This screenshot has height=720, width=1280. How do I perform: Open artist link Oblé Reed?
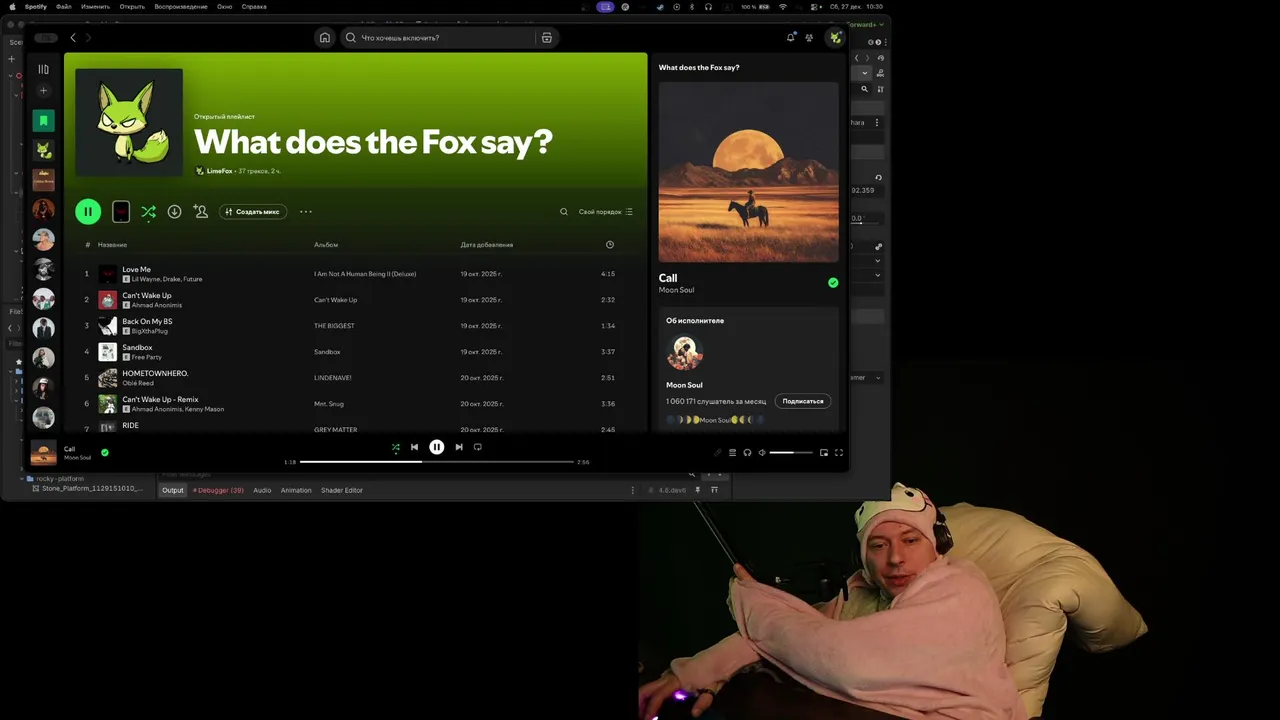click(x=138, y=383)
